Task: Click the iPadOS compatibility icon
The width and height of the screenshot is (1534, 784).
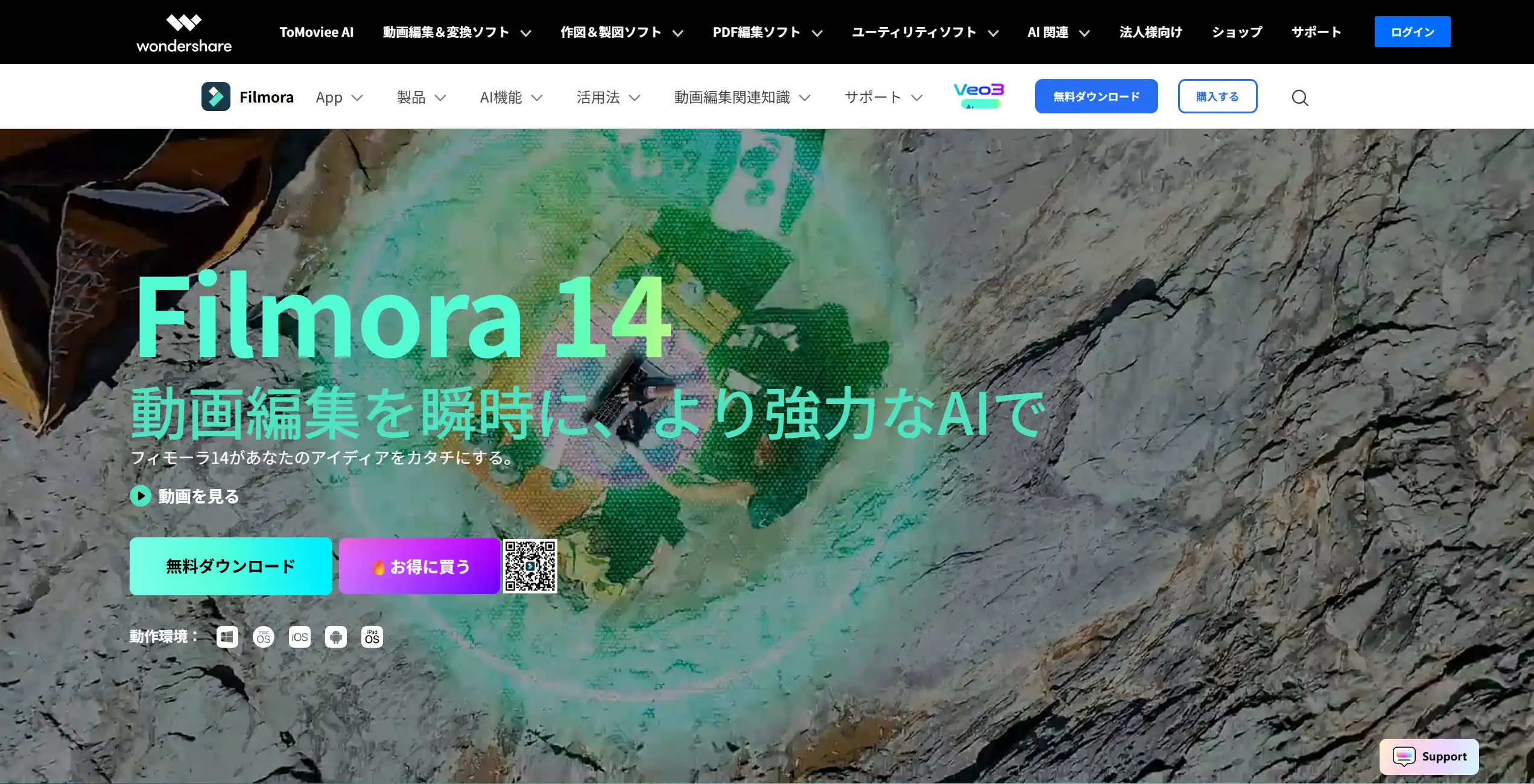Action: point(372,636)
